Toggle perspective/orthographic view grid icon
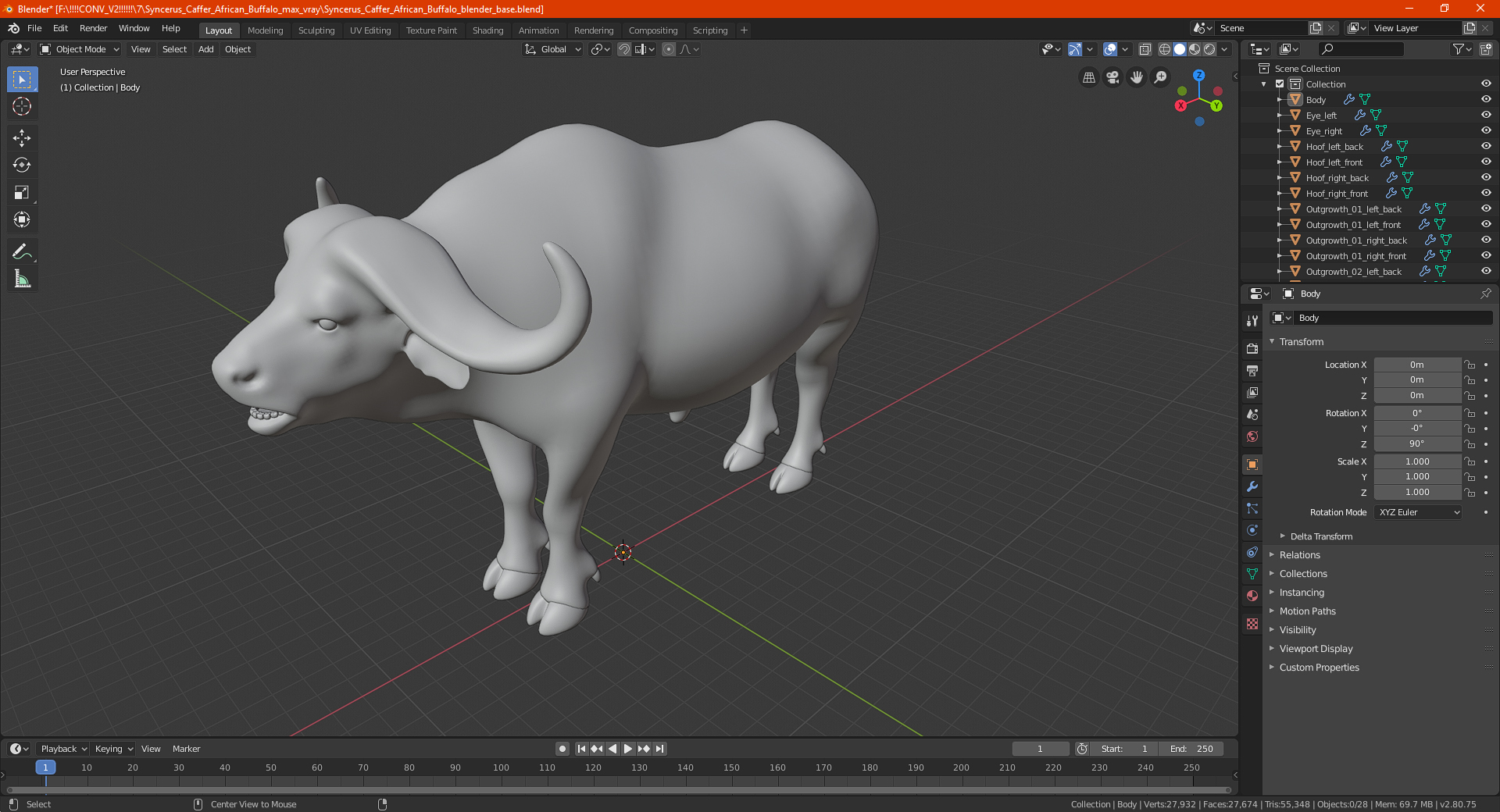The height and width of the screenshot is (812, 1500). point(1089,77)
